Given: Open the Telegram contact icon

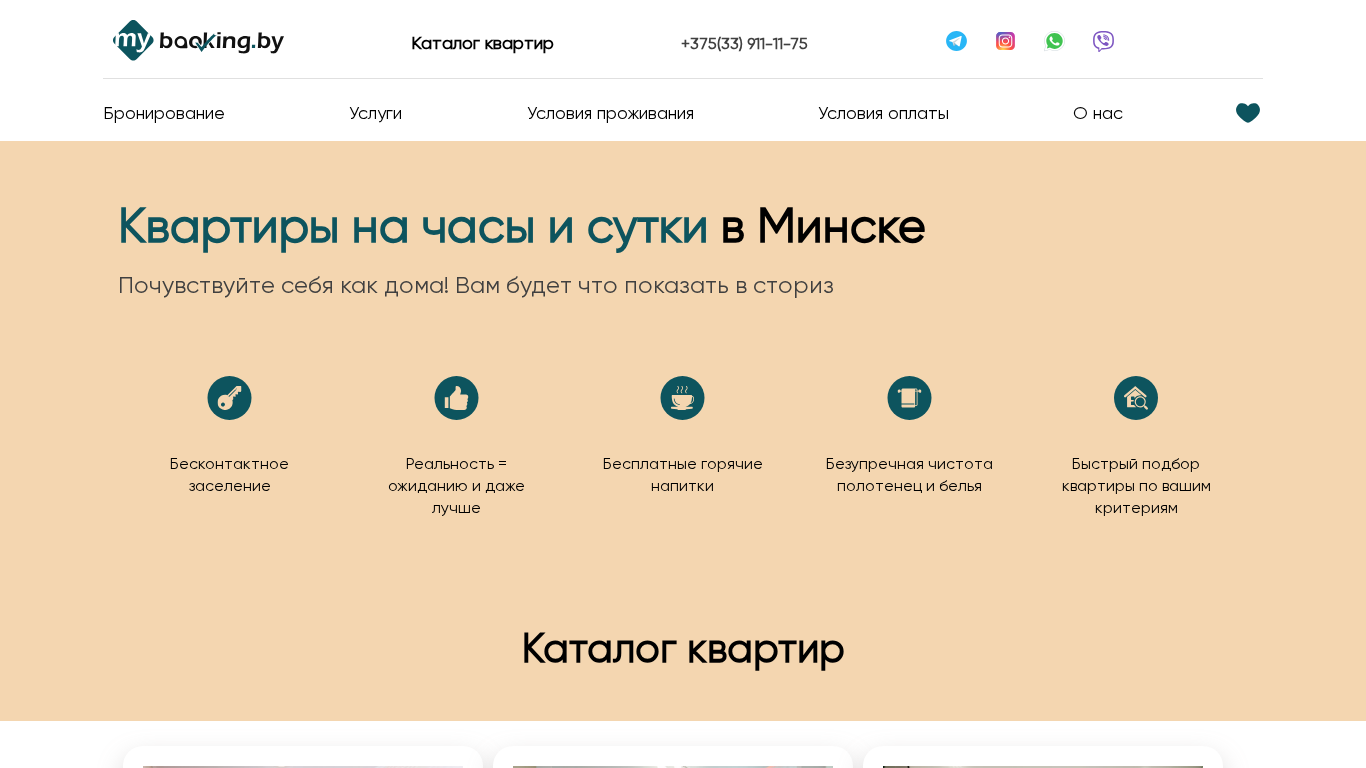Looking at the screenshot, I should (956, 41).
